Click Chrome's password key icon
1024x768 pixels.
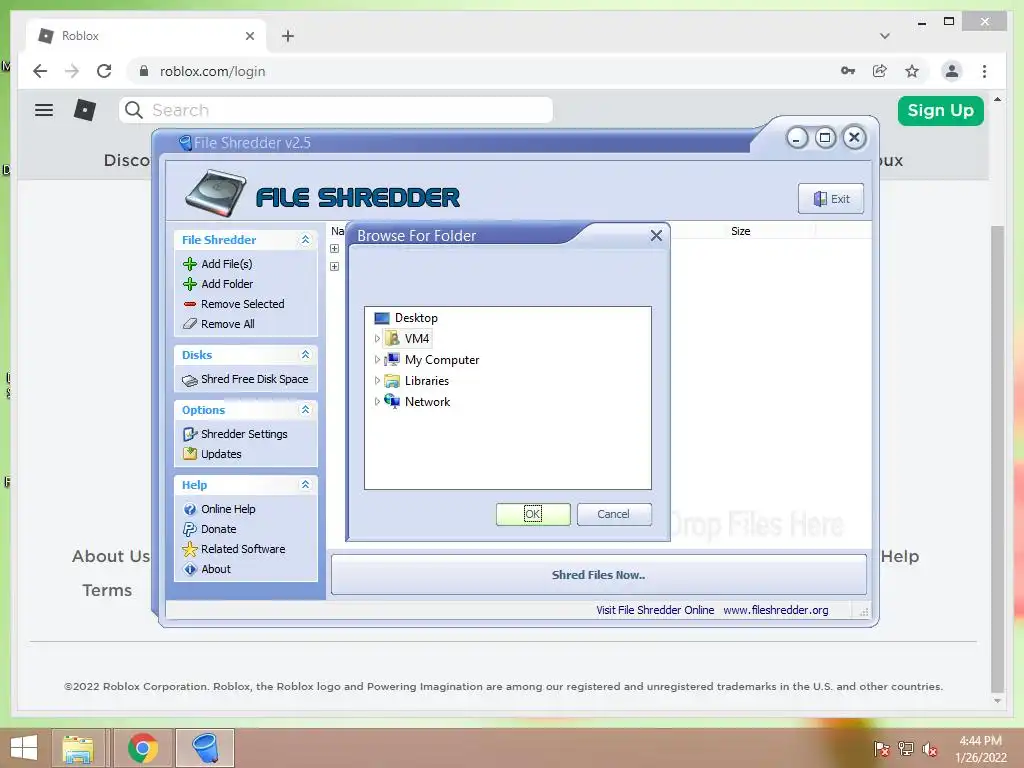click(x=848, y=71)
